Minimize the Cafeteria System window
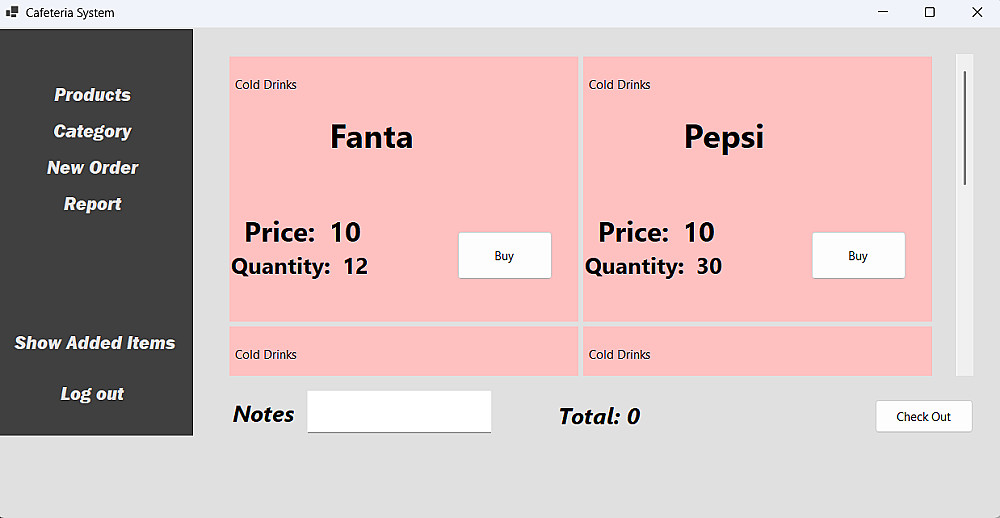 pos(884,13)
